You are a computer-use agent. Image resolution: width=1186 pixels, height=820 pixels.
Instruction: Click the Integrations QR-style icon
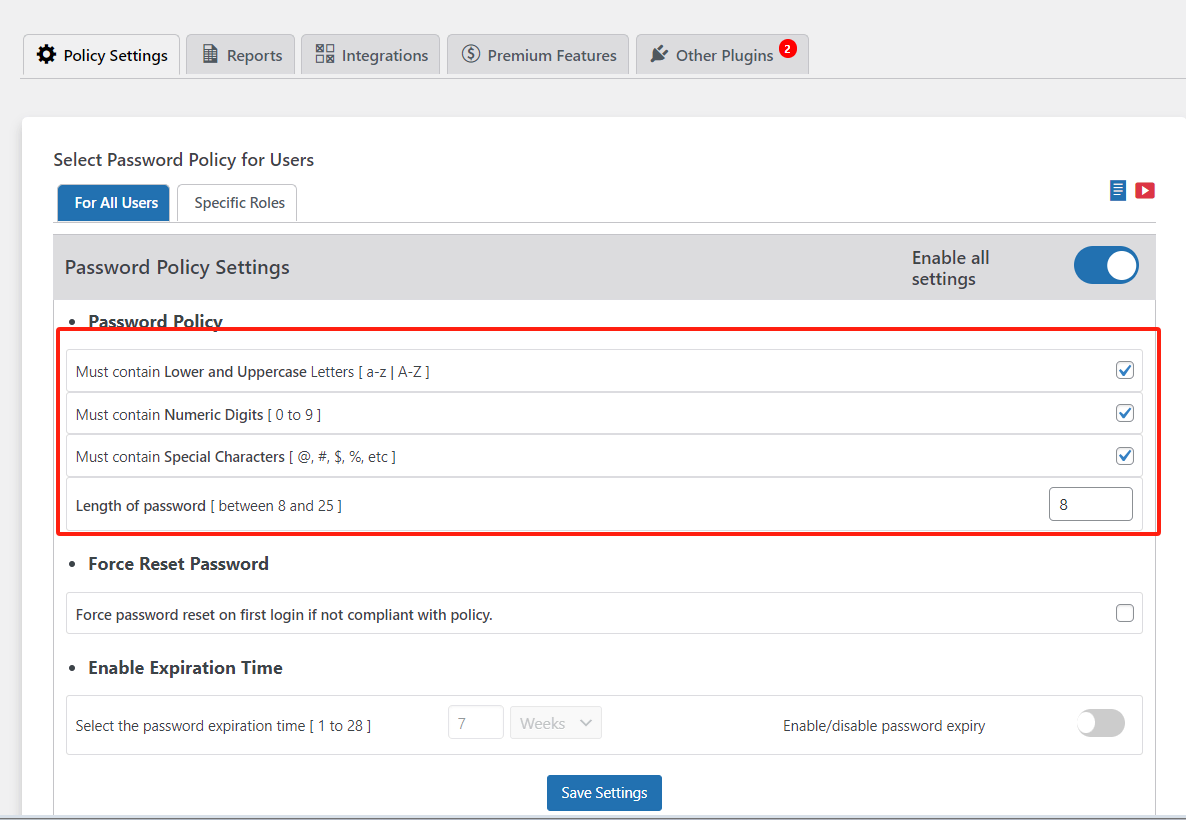click(x=325, y=55)
